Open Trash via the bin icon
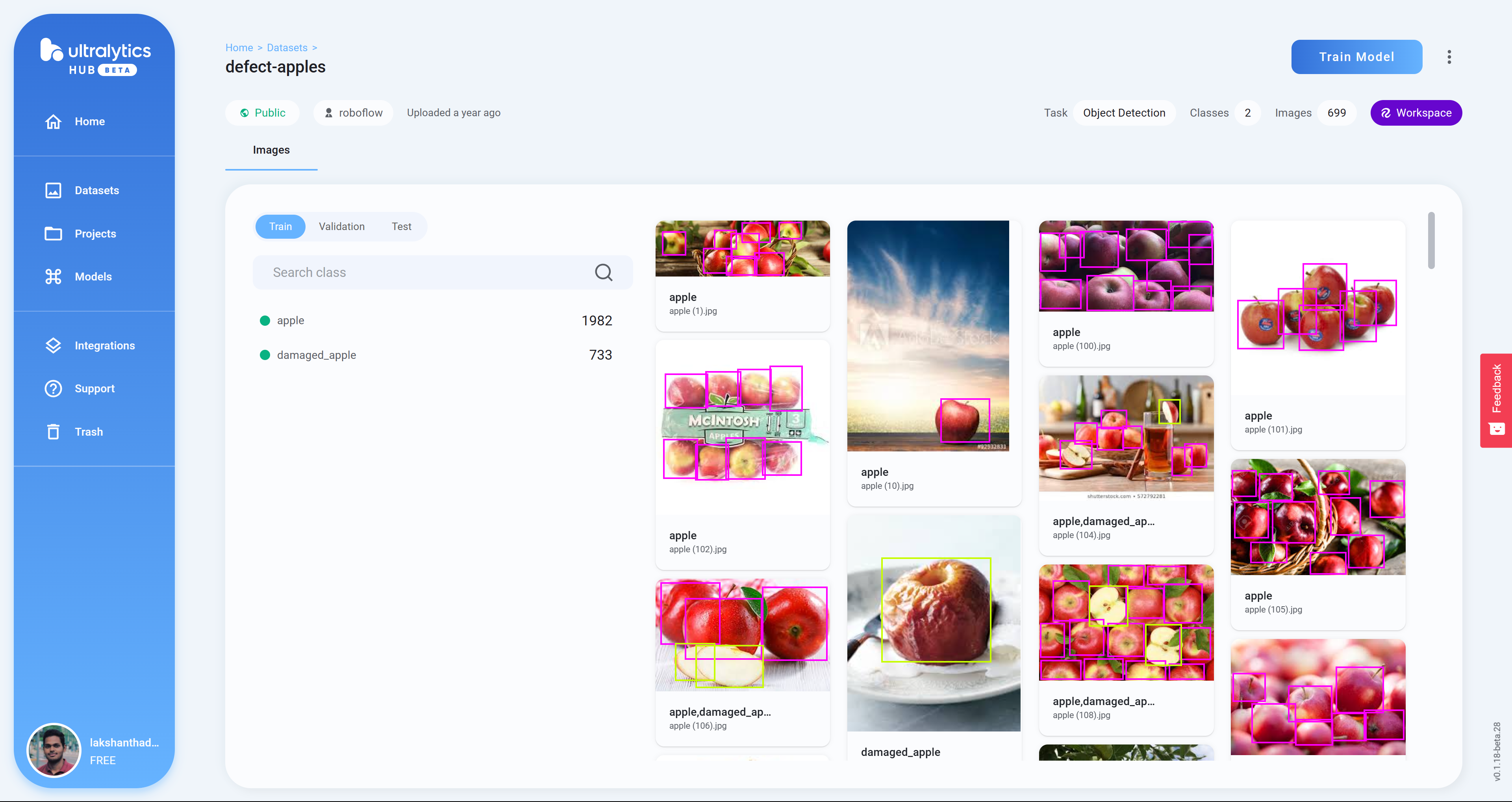Image resolution: width=1512 pixels, height=802 pixels. (x=54, y=432)
